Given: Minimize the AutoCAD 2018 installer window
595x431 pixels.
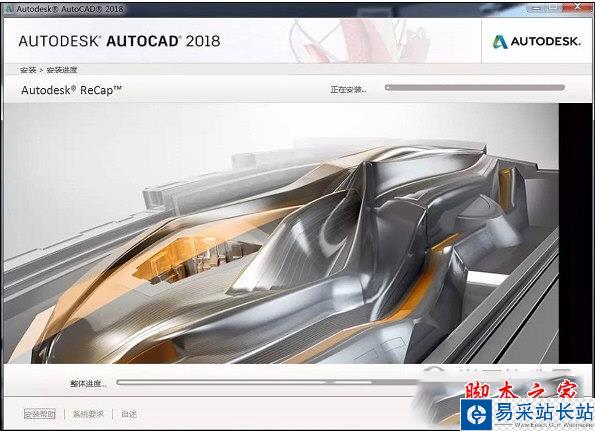Looking at the screenshot, I should pyautogui.click(x=536, y=7).
